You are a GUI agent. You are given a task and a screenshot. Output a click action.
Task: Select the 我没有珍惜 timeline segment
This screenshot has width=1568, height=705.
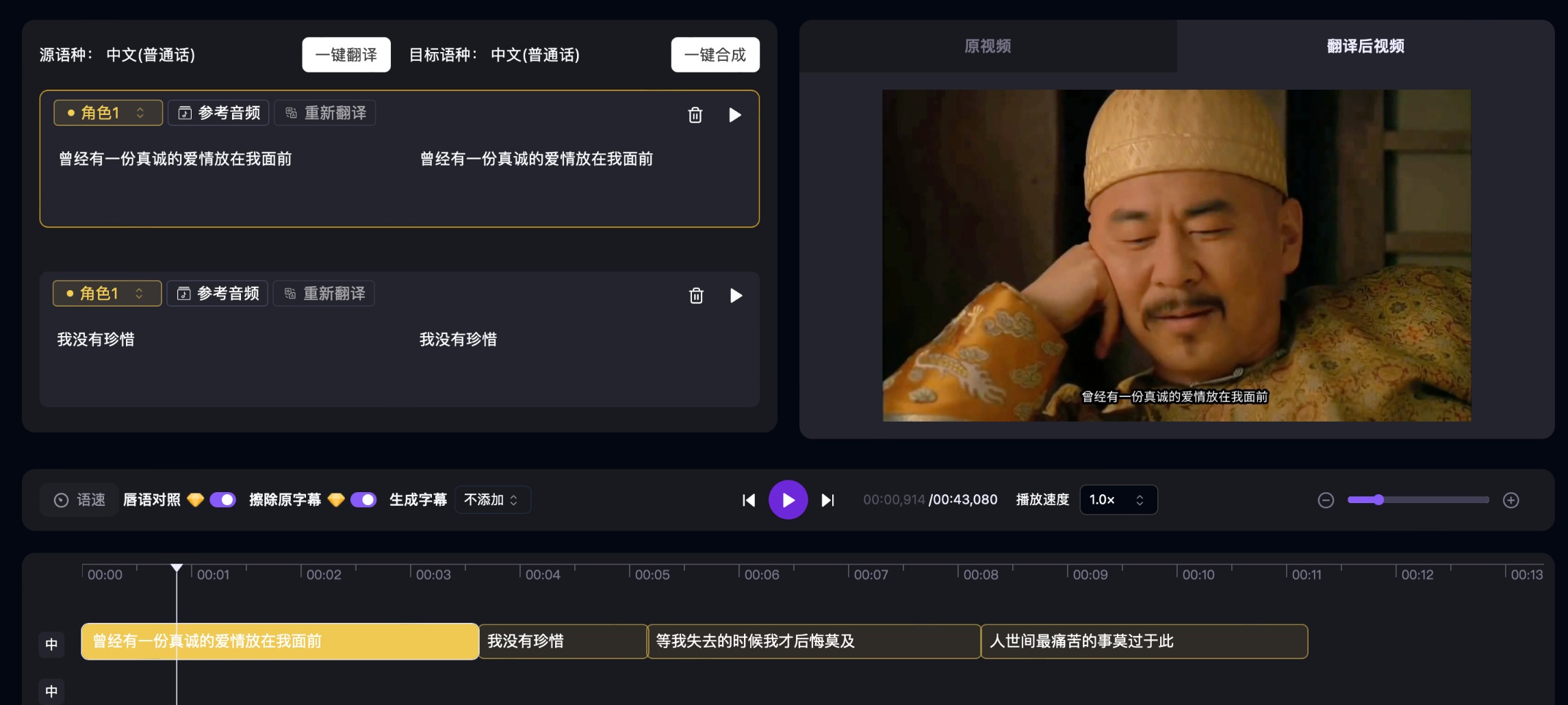562,641
